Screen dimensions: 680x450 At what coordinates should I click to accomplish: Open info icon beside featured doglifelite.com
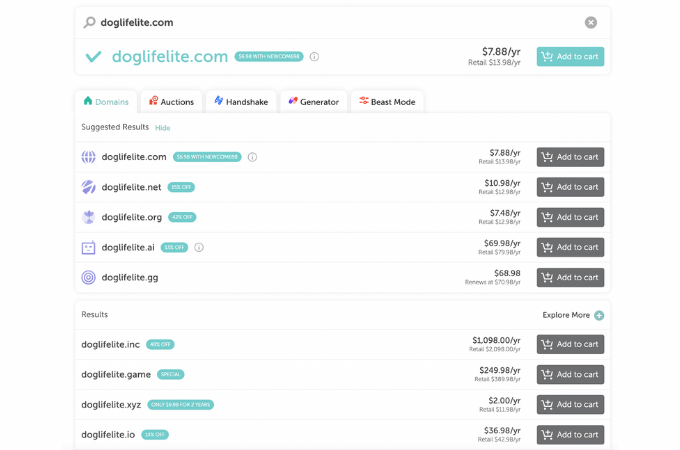(314, 56)
